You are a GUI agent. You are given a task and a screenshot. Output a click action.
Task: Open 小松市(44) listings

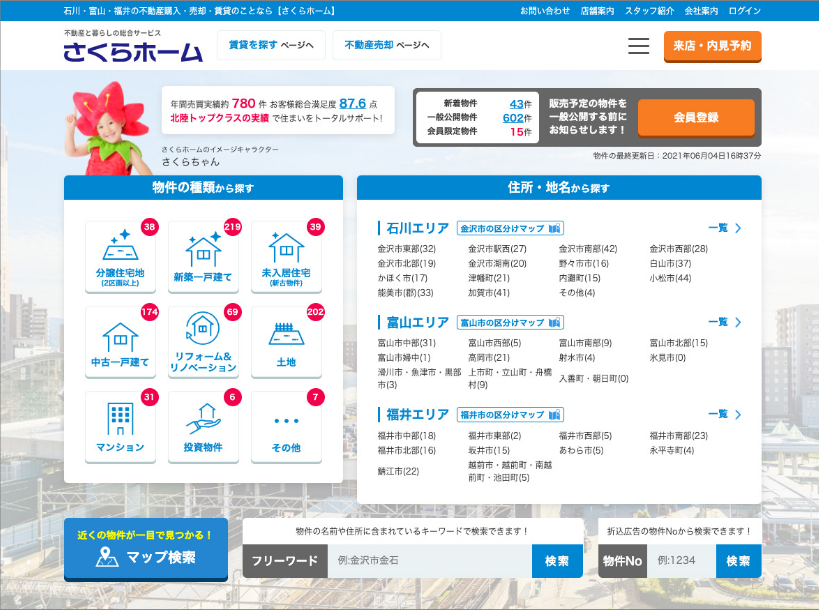click(671, 278)
